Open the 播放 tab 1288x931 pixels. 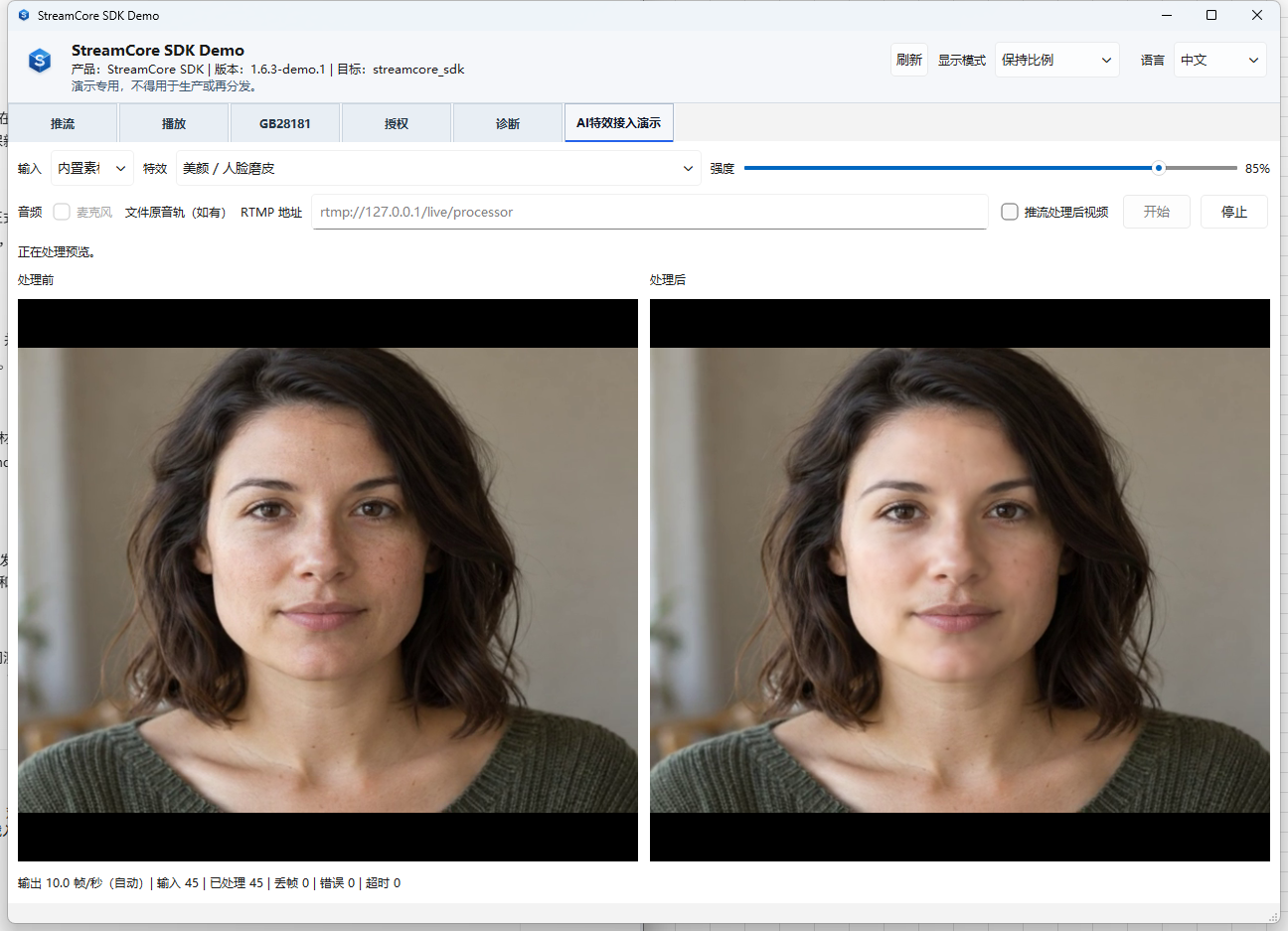(x=174, y=123)
